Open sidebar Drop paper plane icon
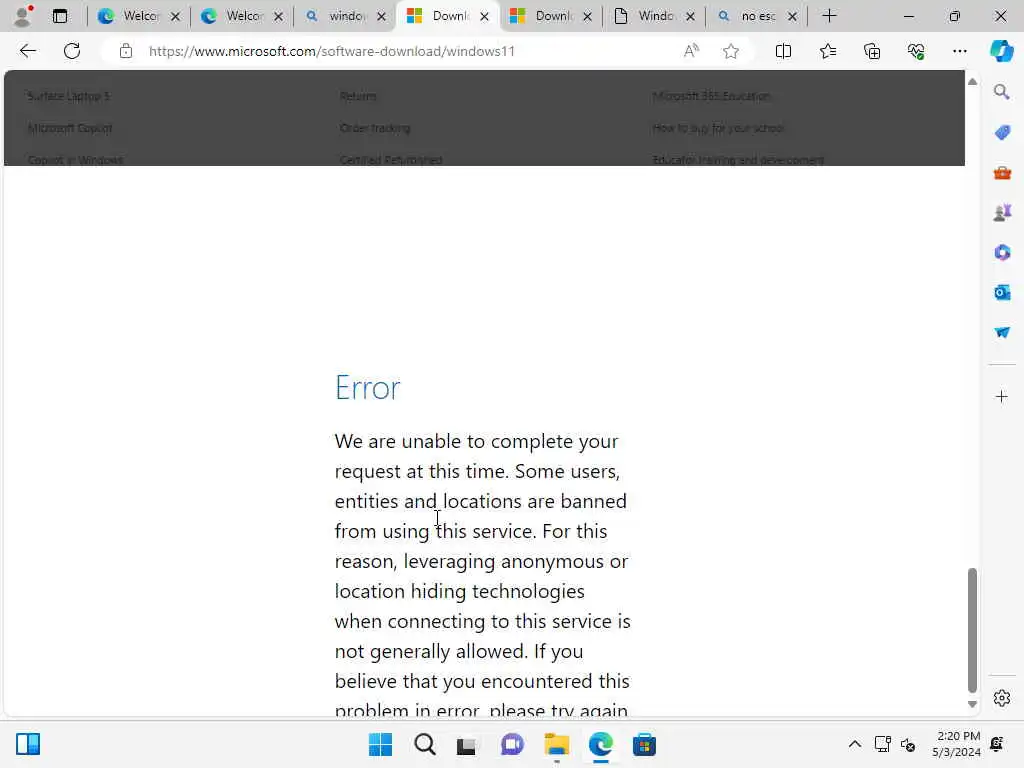Viewport: 1024px width, 768px height. pyautogui.click(x=1002, y=332)
